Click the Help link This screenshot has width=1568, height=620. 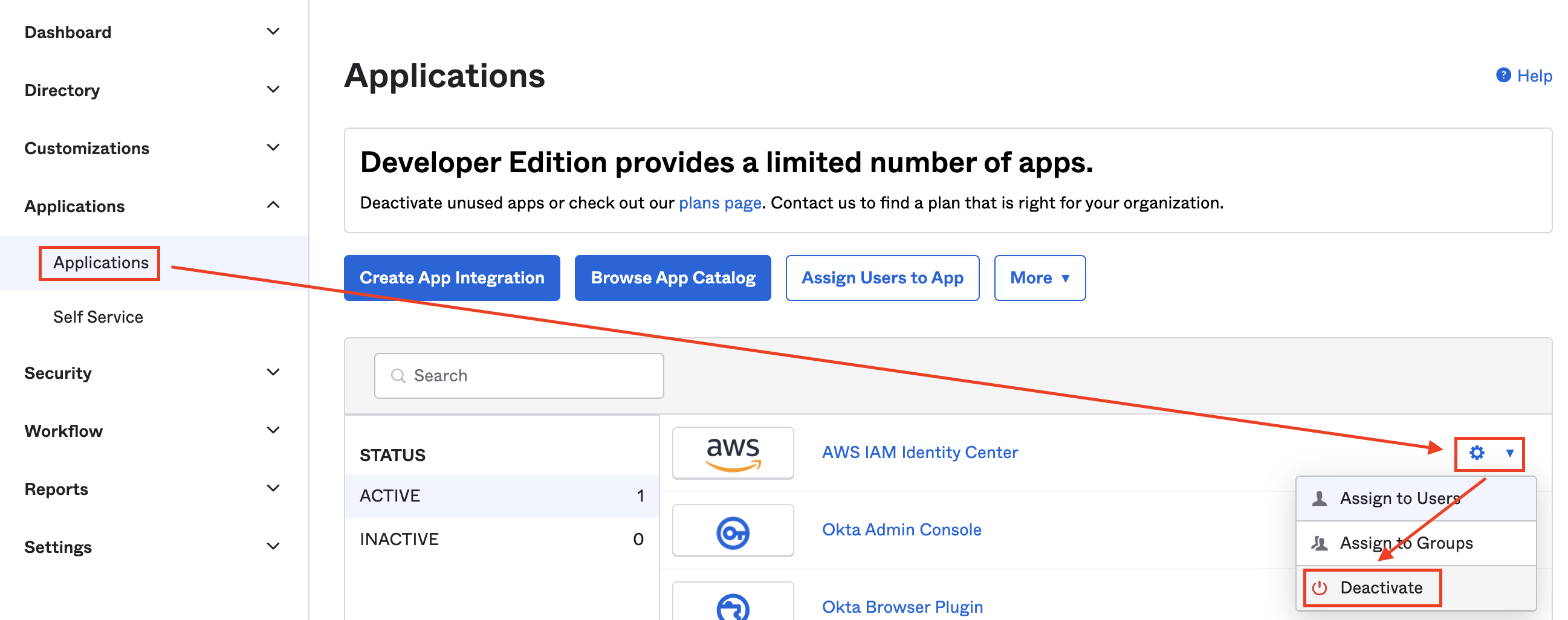pos(1534,76)
